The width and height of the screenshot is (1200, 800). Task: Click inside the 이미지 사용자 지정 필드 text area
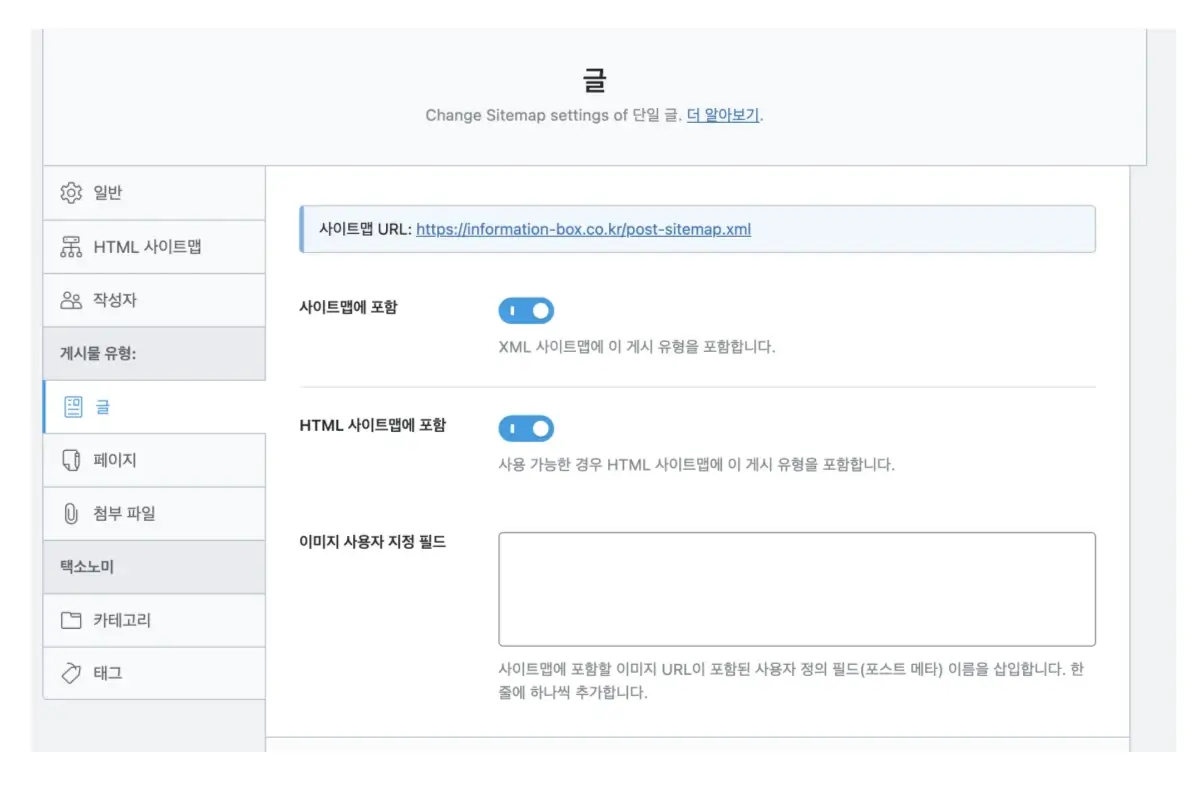tap(796, 588)
